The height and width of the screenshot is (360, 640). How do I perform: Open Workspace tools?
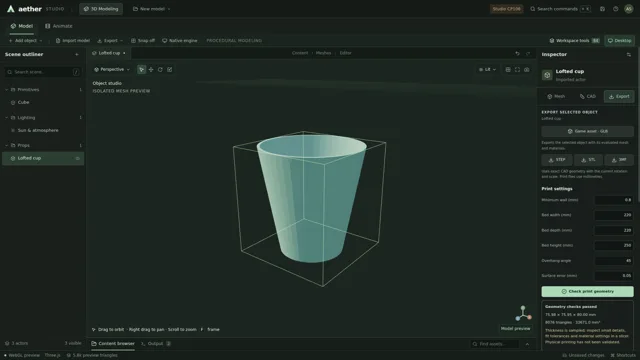click(x=574, y=40)
